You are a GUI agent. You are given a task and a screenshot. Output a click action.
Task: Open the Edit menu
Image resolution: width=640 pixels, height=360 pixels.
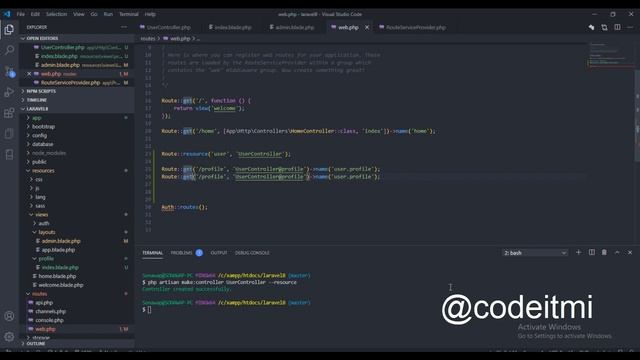pyautogui.click(x=35, y=14)
